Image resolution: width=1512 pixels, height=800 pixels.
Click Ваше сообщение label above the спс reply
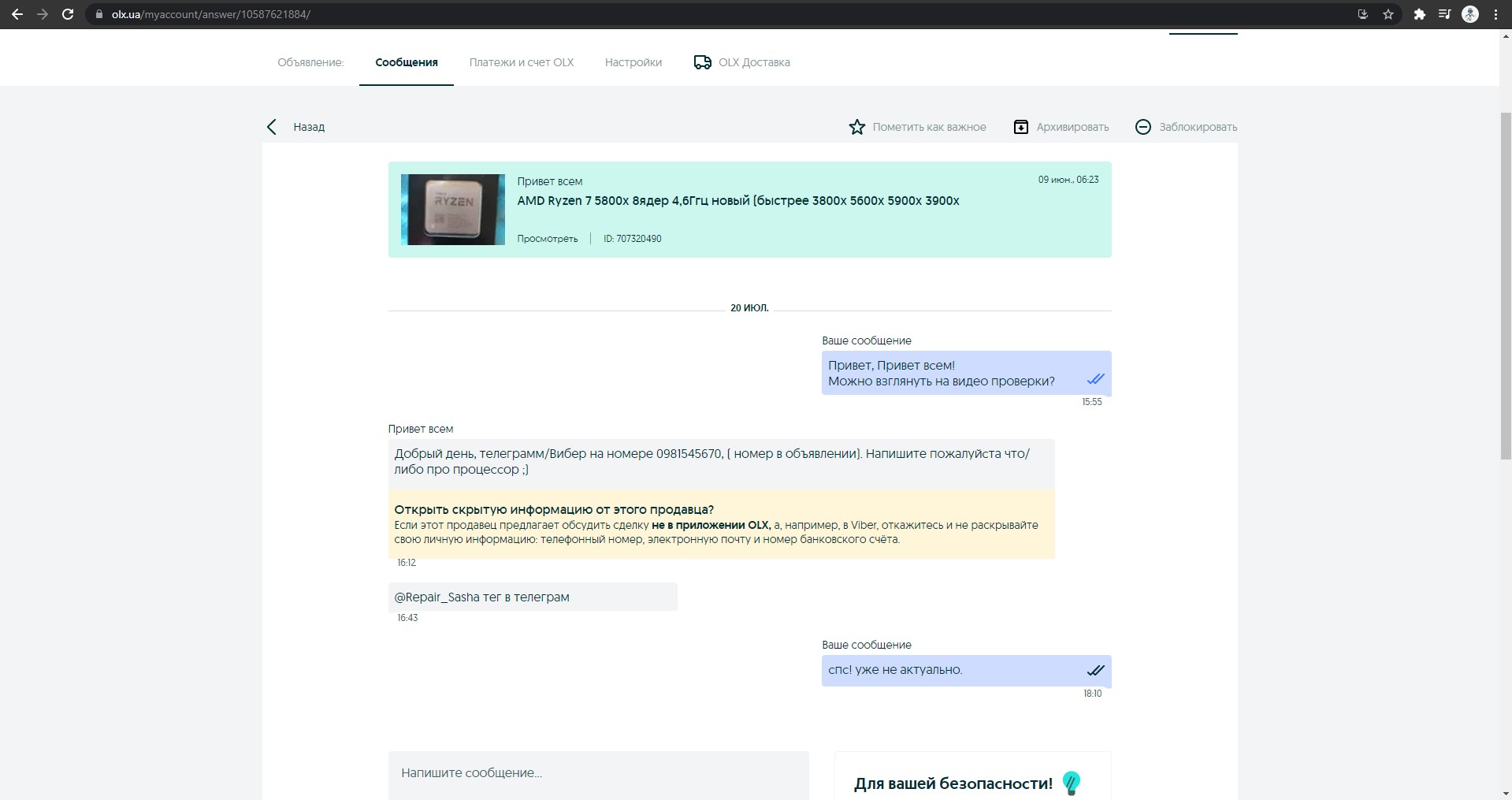point(867,645)
